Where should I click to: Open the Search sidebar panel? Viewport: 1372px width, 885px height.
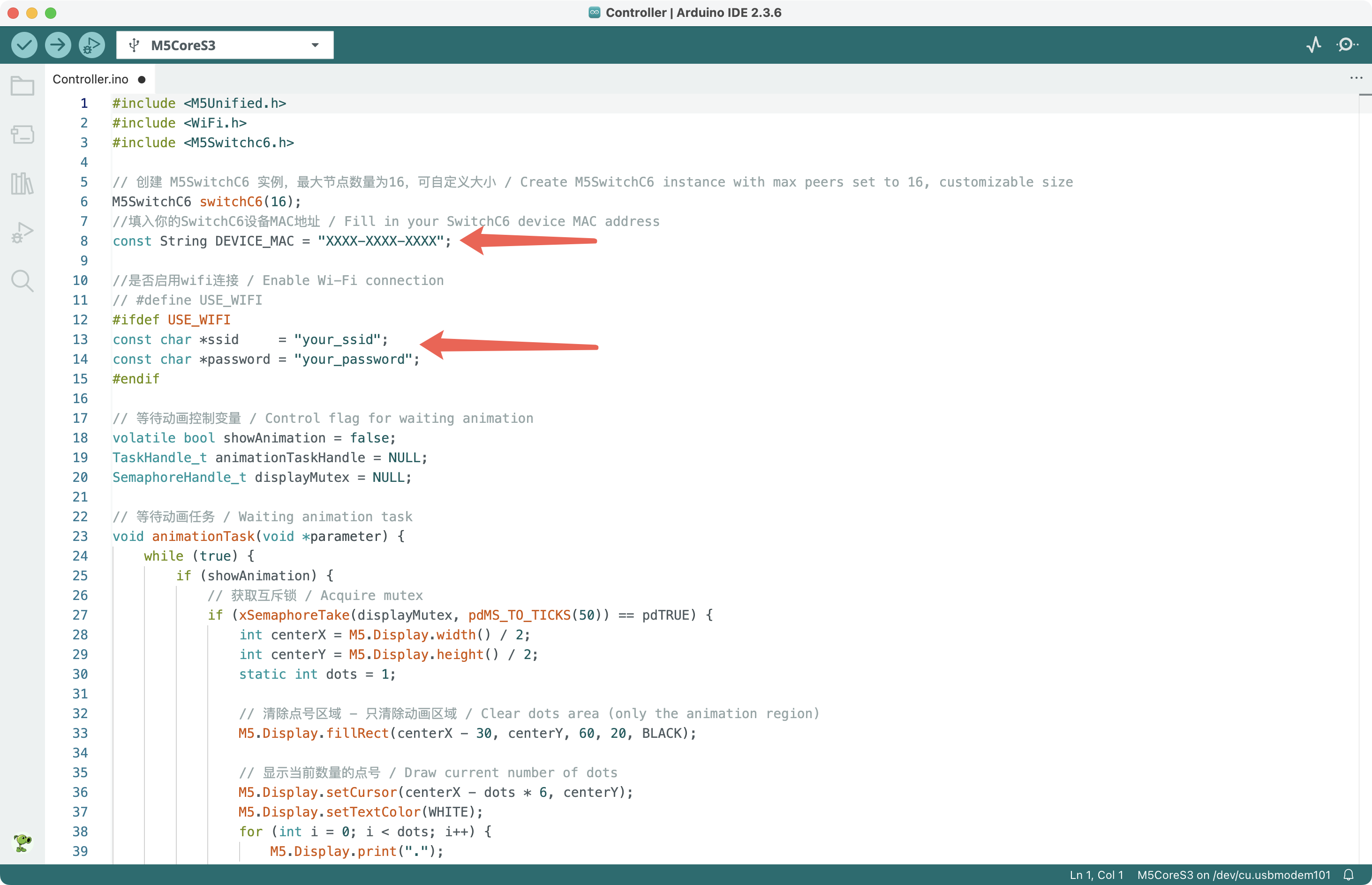tap(23, 281)
